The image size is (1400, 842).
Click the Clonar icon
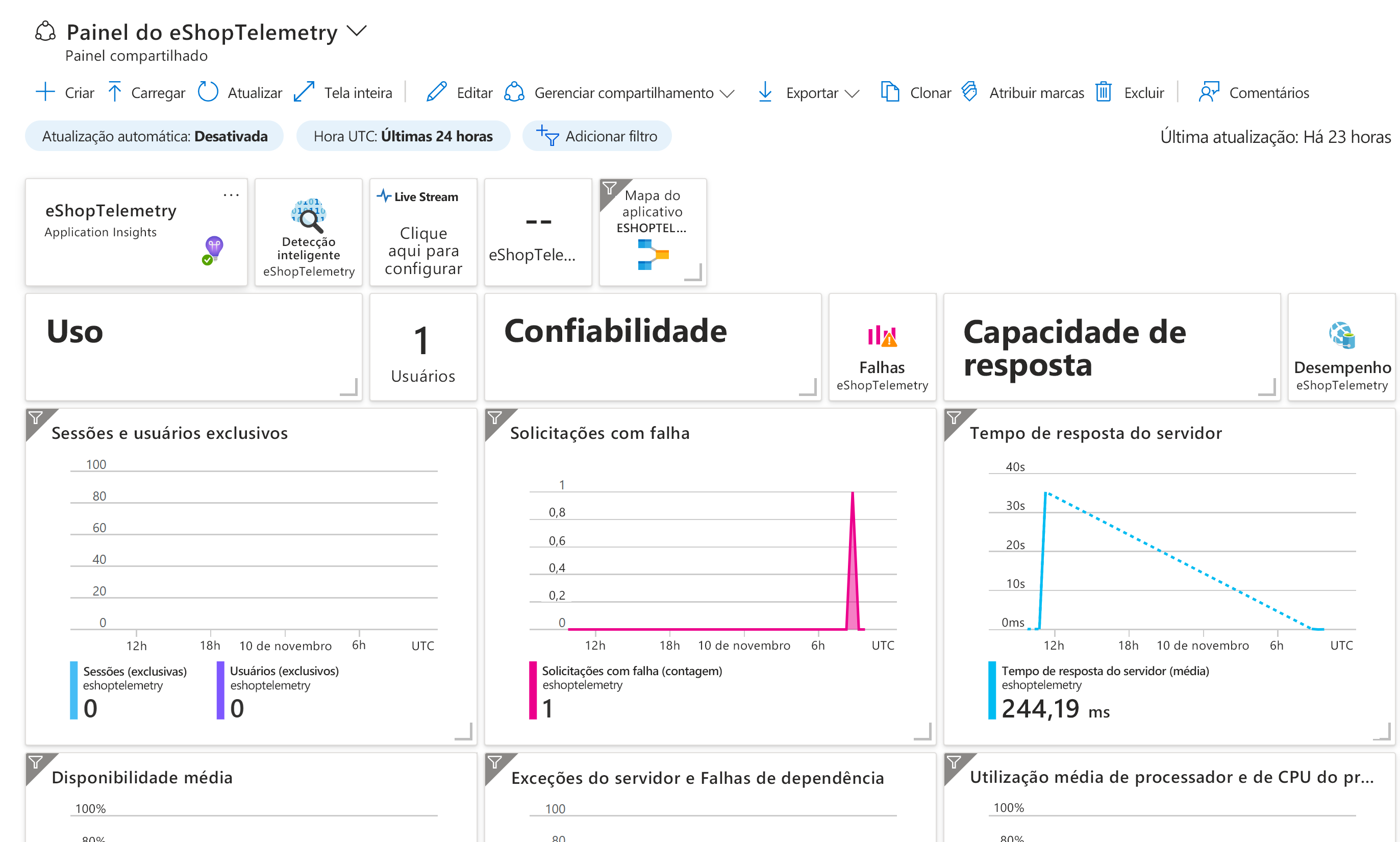point(889,92)
